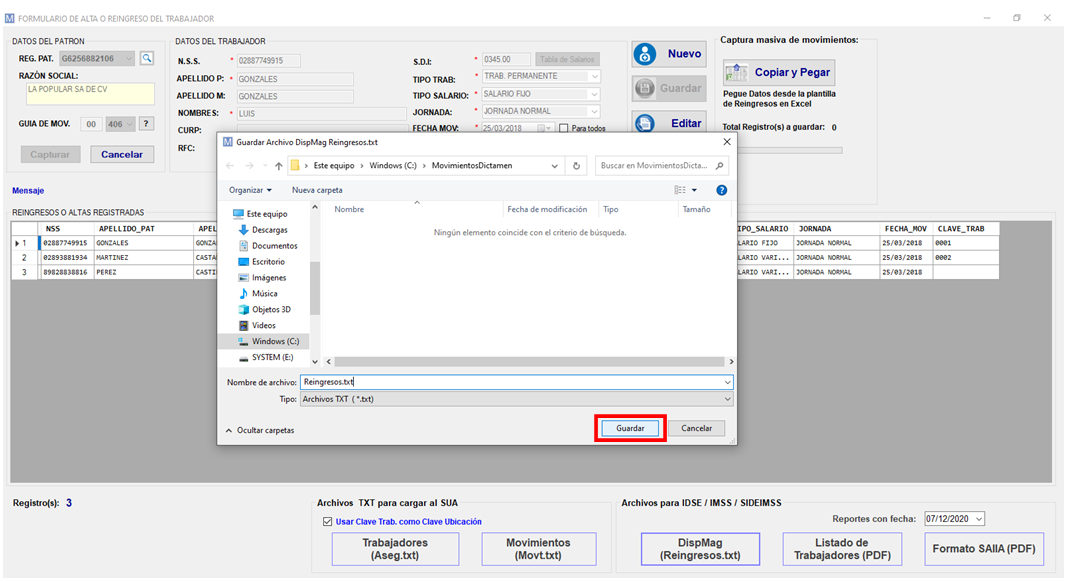This screenshot has height=581, width=1067.
Task: Click Este equipo in the breadcrumb path
Action: coord(333,165)
